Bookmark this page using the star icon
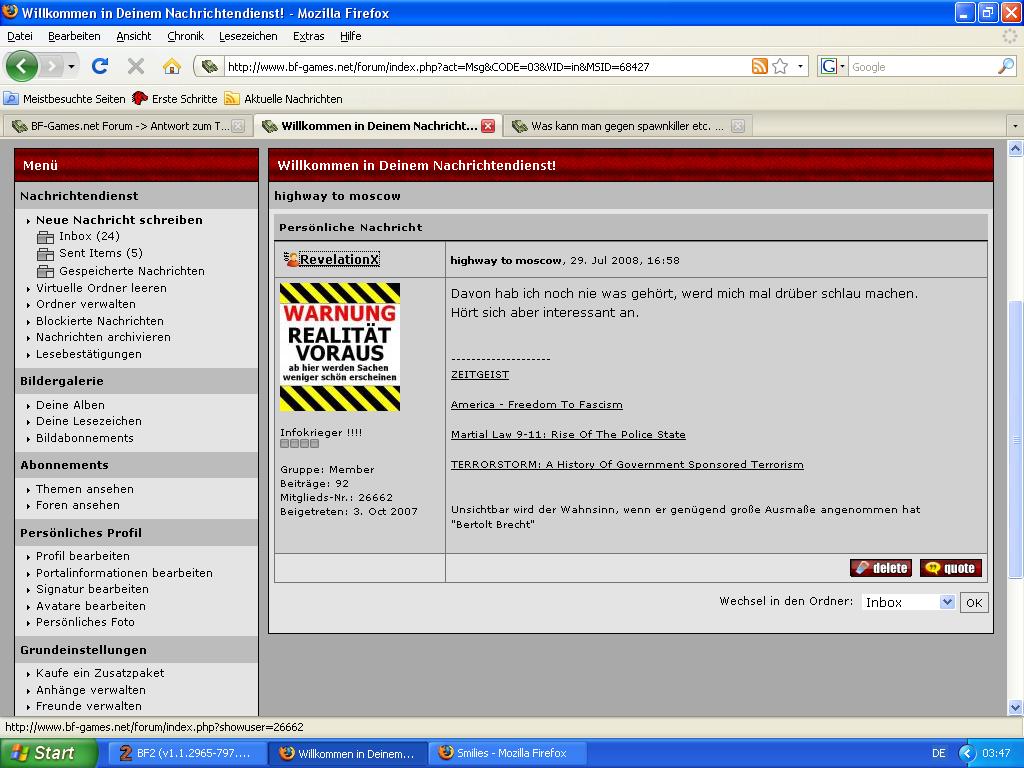Image resolution: width=1024 pixels, height=768 pixels. [780, 67]
